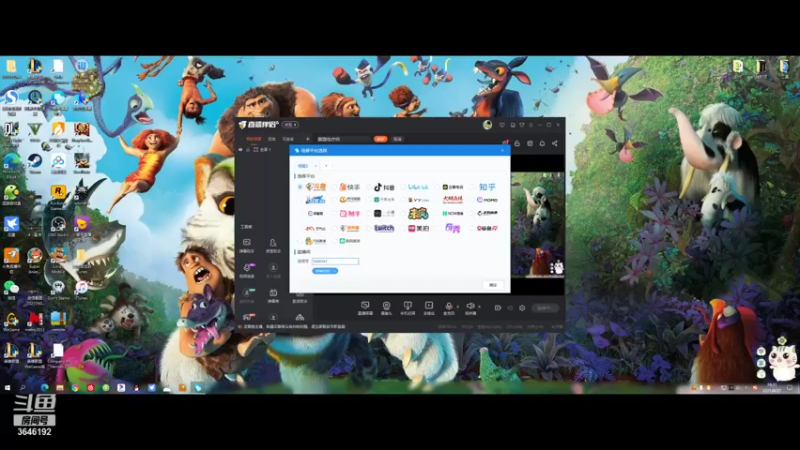Open the bell notifications icon
Image resolution: width=800 pixels, height=450 pixels.
point(542,143)
